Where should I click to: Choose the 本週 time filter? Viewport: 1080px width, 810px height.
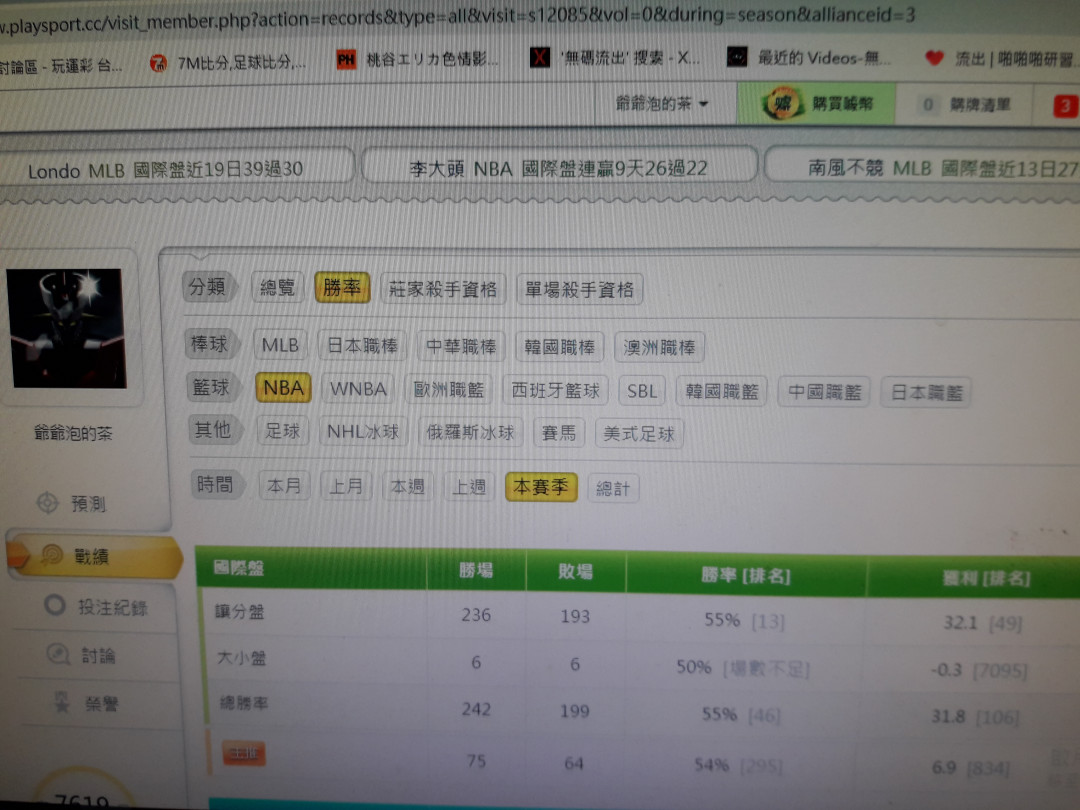[x=407, y=486]
